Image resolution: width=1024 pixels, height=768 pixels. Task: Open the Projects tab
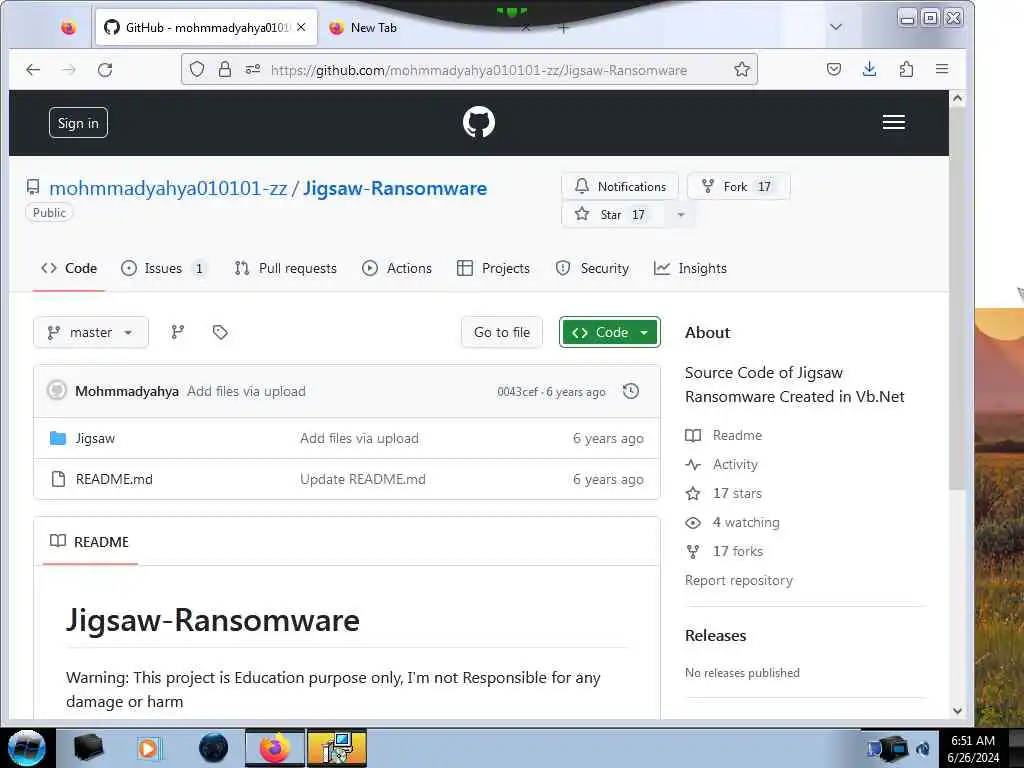click(x=494, y=268)
